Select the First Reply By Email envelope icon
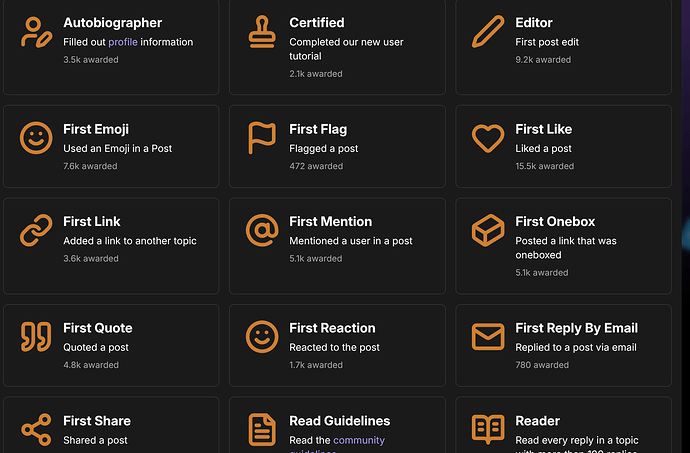The height and width of the screenshot is (453, 690). [488, 337]
